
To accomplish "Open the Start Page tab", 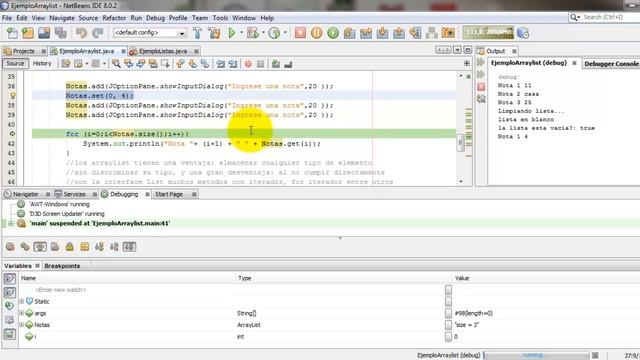I will [169, 194].
